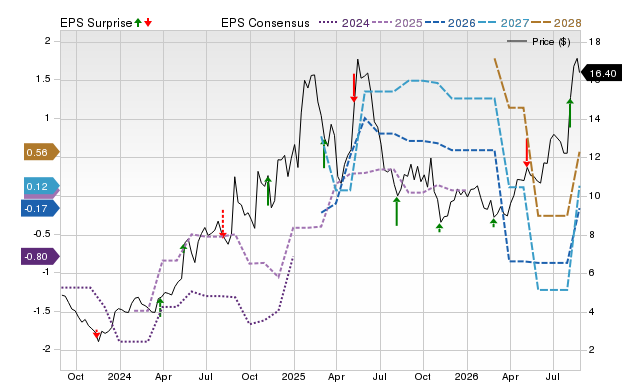Click the green up arrow near August 2025
Viewport: 640px width, 382px height.
pos(397,211)
